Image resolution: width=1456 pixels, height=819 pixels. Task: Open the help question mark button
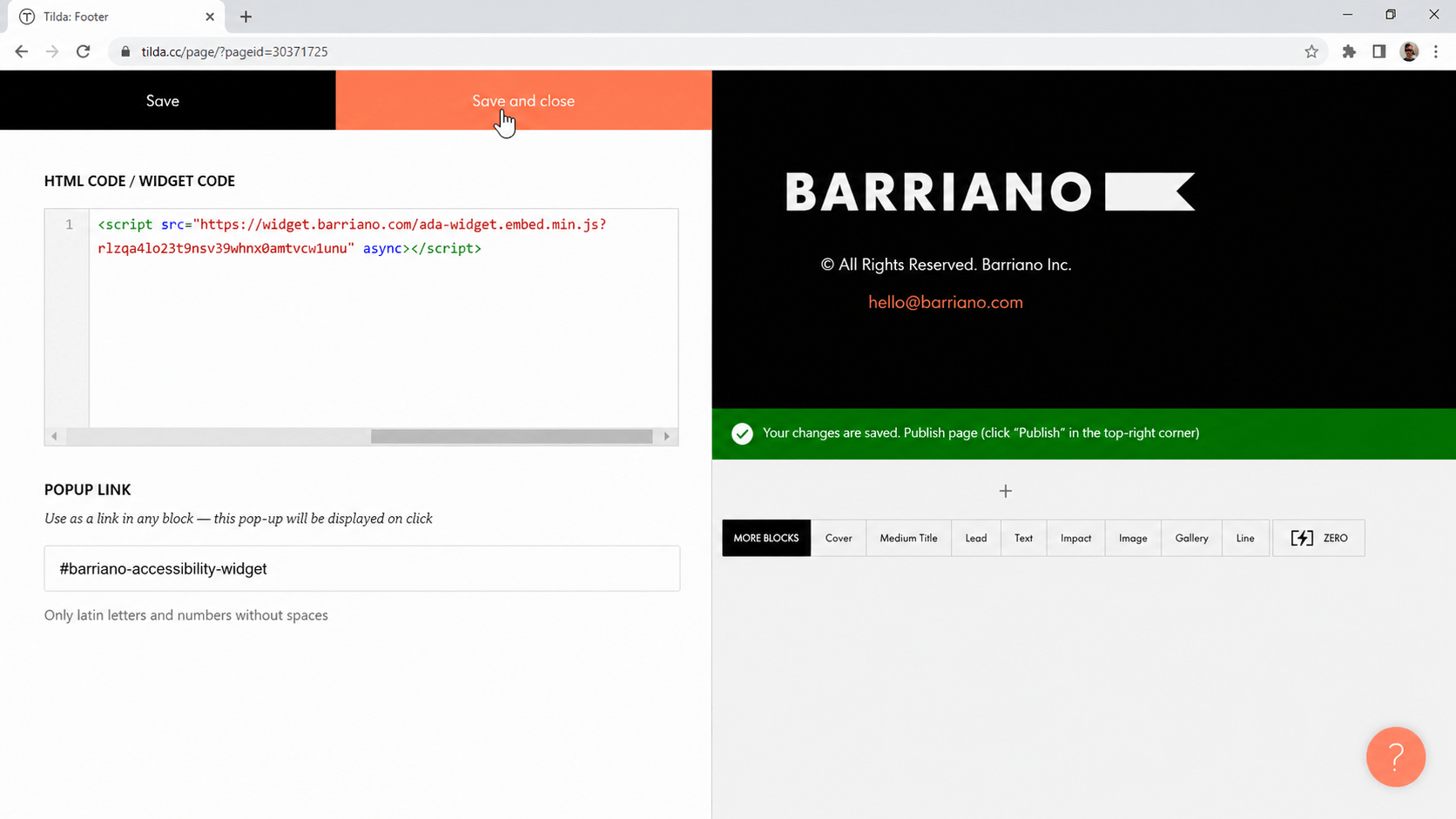1395,756
